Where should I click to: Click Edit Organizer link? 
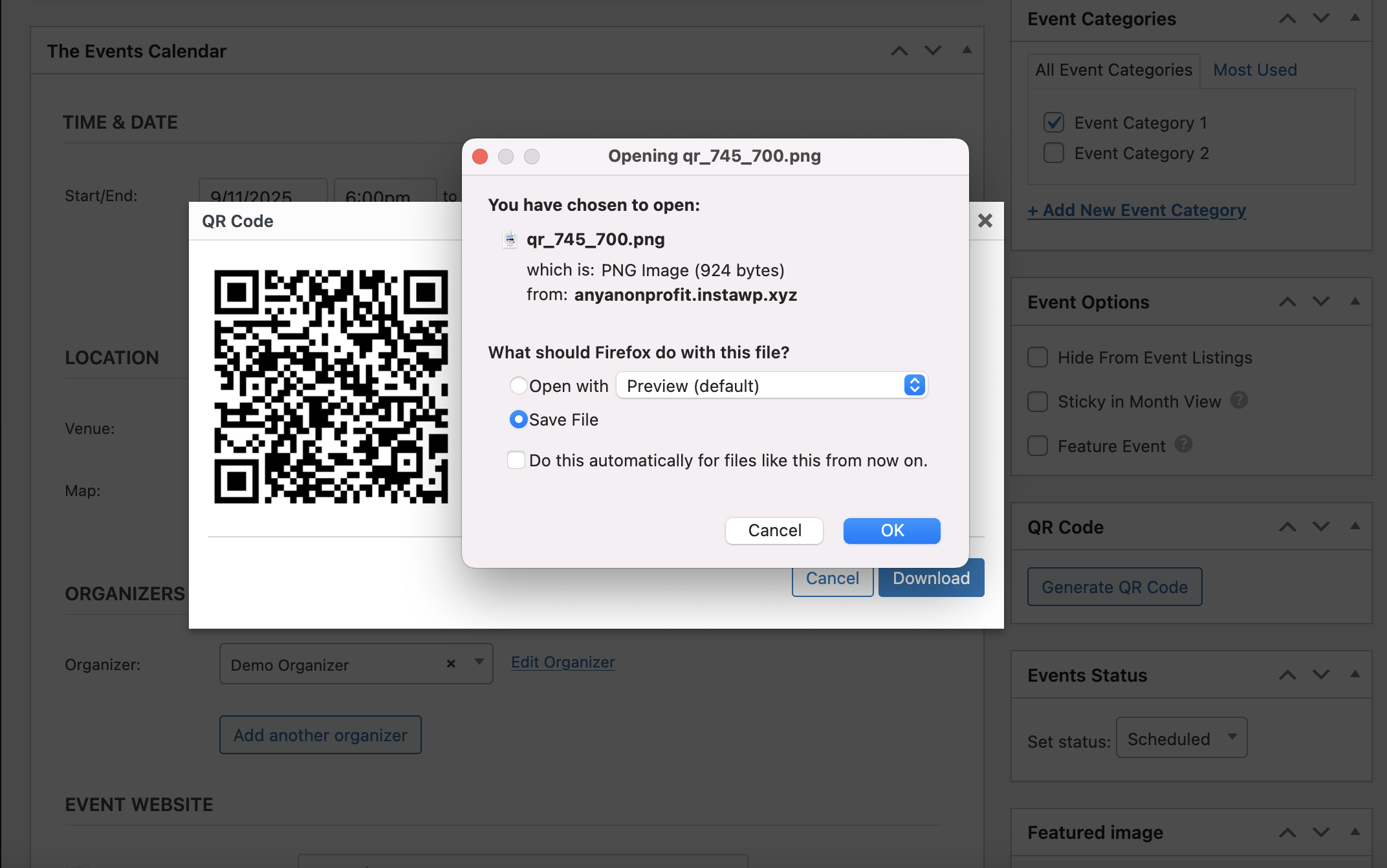(x=563, y=662)
